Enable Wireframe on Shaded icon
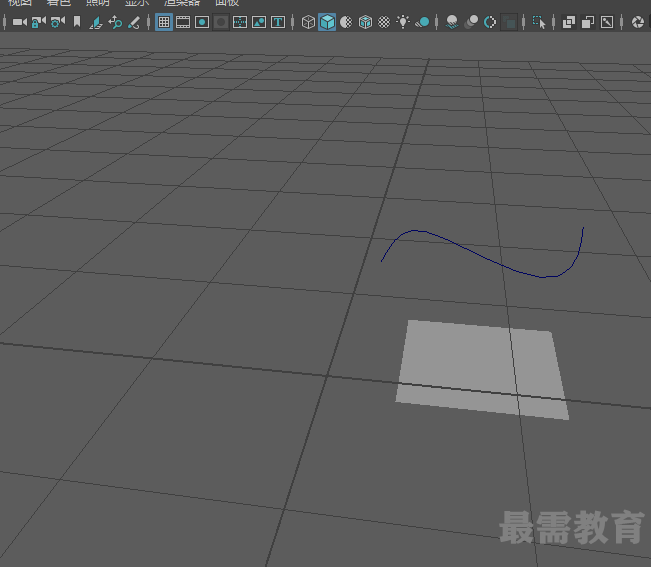This screenshot has width=651, height=567. click(x=365, y=22)
